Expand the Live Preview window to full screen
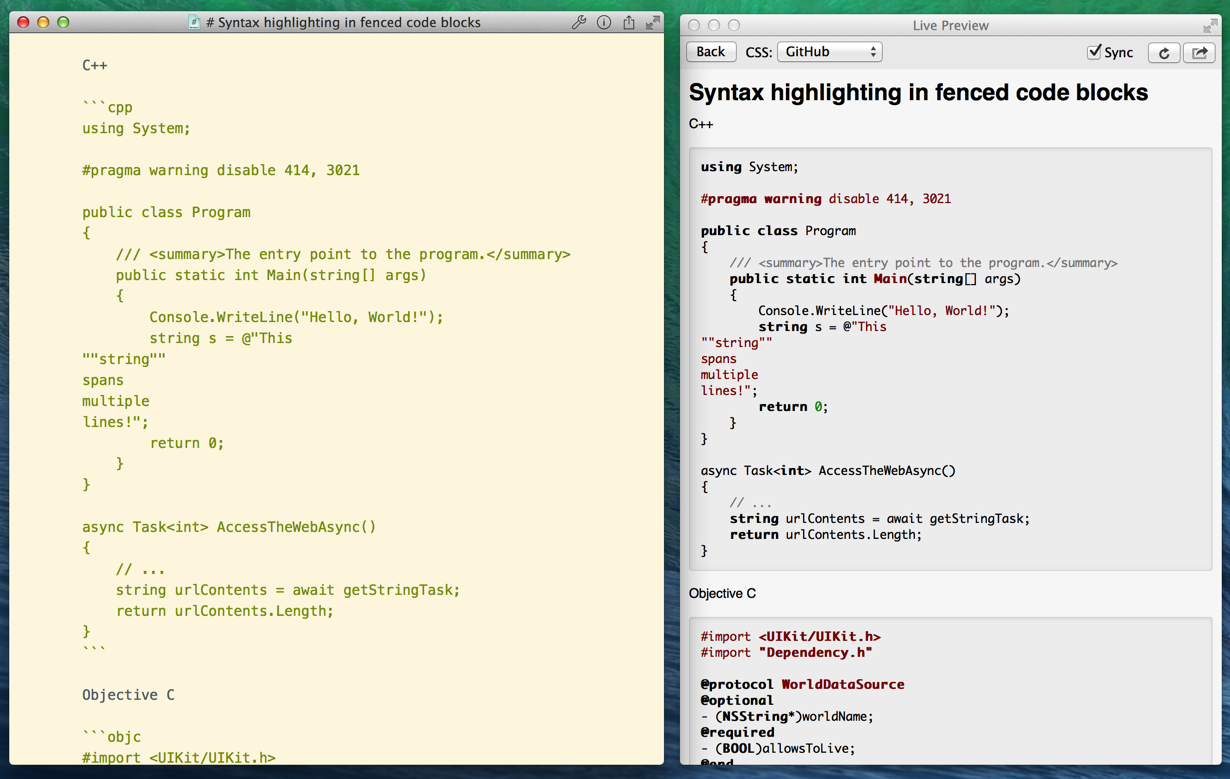The image size is (1230, 779). coord(1210,25)
